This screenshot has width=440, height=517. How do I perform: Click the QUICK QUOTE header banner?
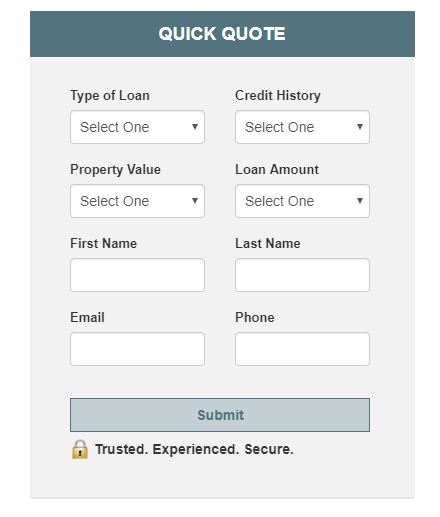pos(222,34)
